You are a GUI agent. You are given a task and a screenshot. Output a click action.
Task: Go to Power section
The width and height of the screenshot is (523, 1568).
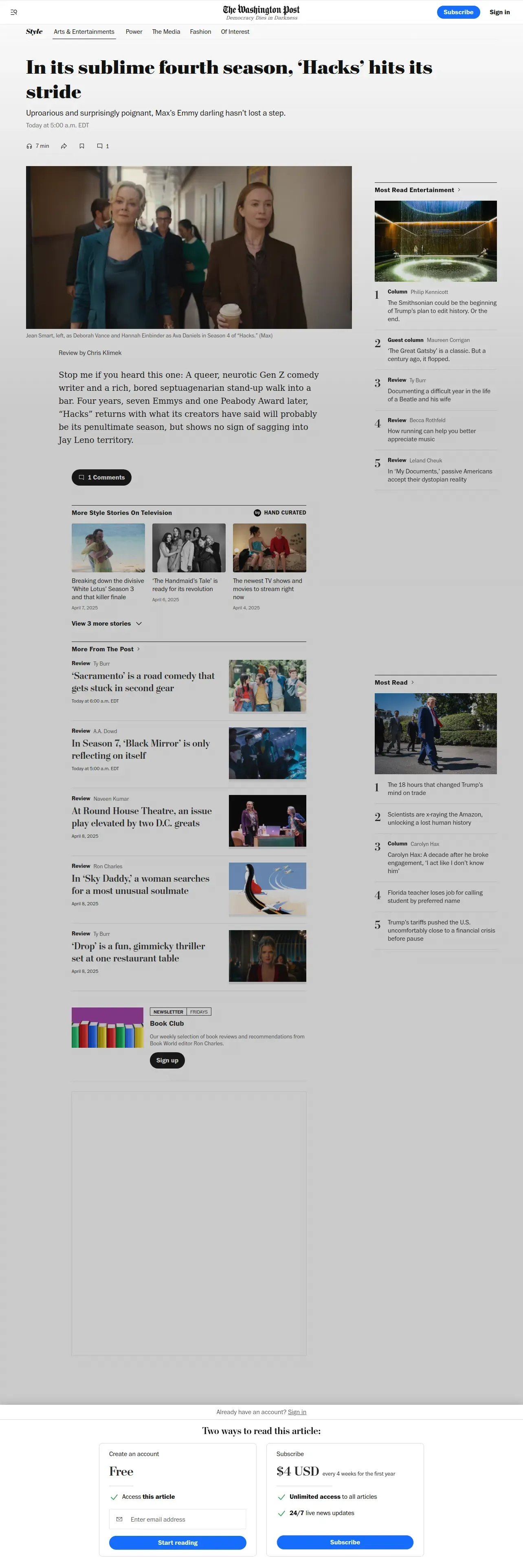point(134,32)
